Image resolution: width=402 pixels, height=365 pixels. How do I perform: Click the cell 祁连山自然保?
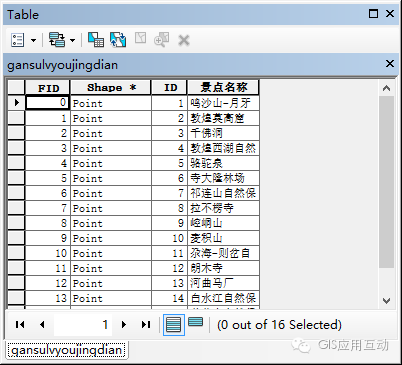tap(223, 193)
